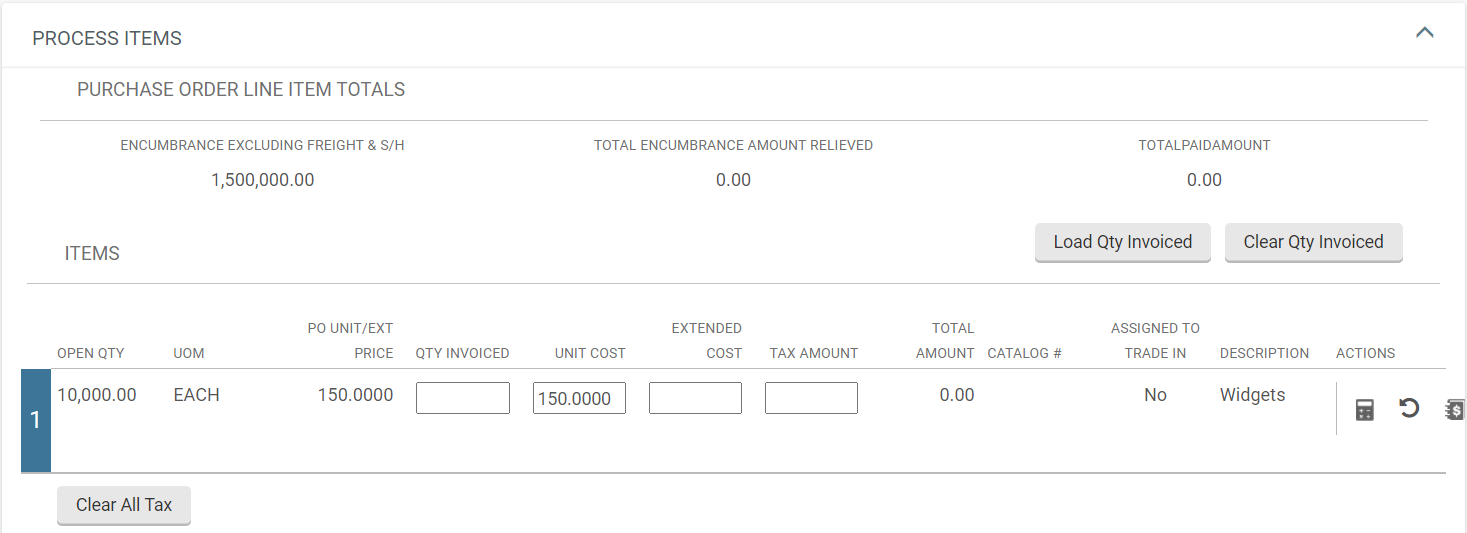1467x533 pixels.
Task: Click the calculator icon for Widgets row
Action: point(1364,409)
